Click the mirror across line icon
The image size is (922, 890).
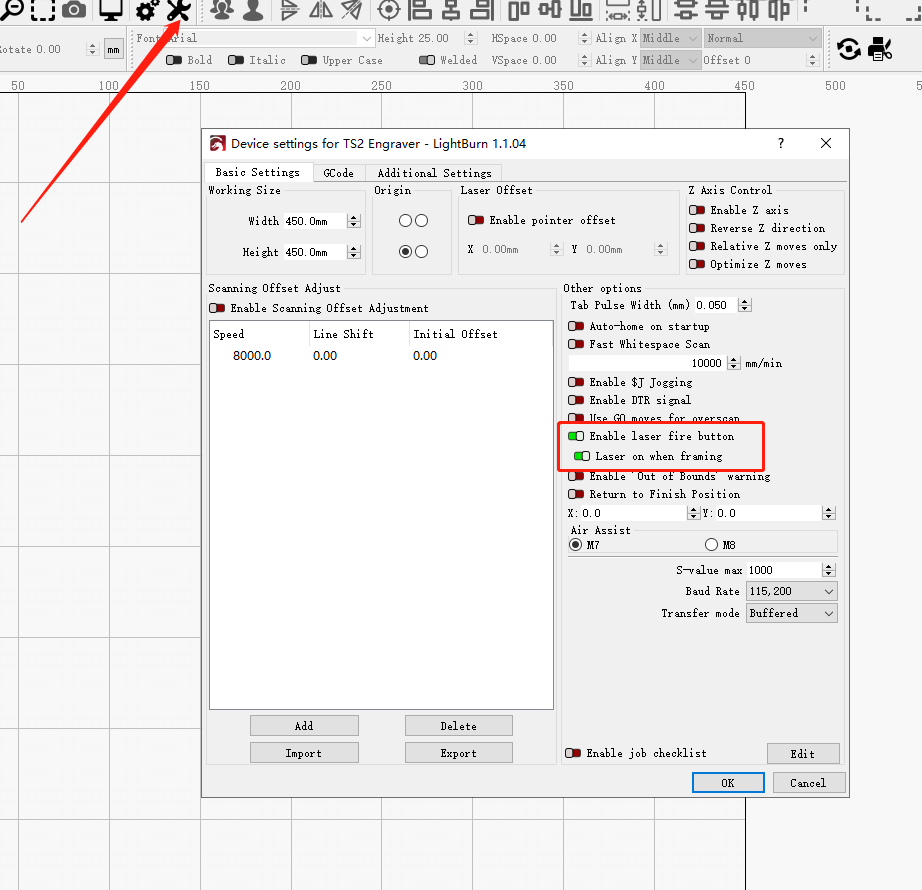pos(352,9)
